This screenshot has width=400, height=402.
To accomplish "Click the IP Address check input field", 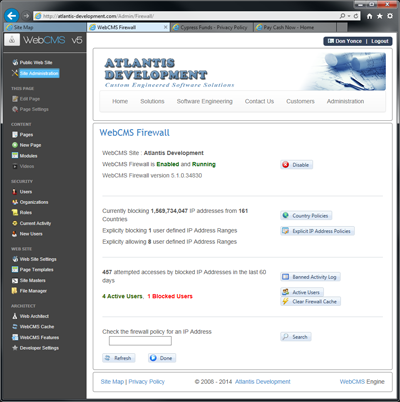I will 140,341.
